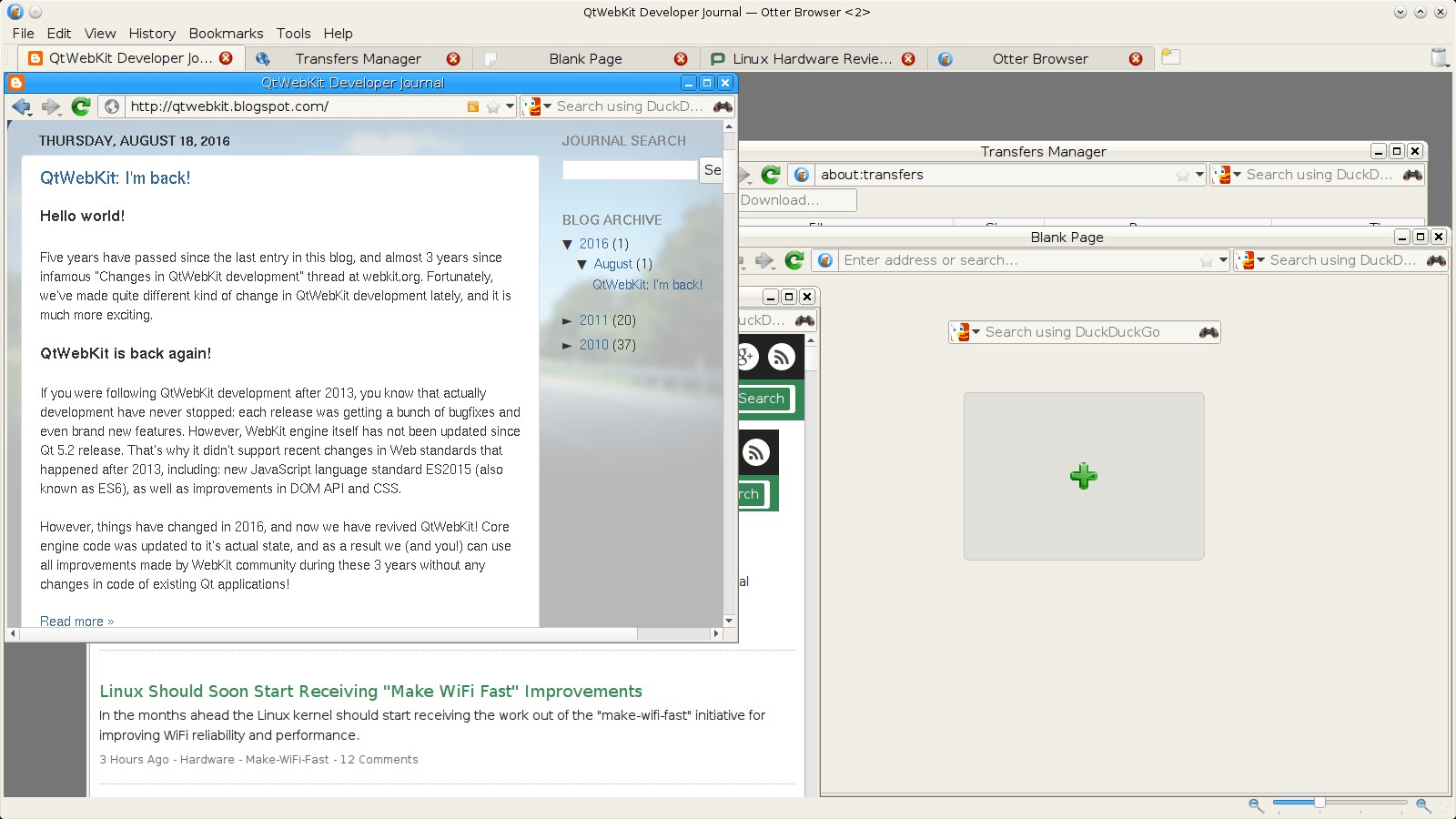The height and width of the screenshot is (819, 1456).
Task: Click the Read more link
Action: pyautogui.click(x=76, y=622)
